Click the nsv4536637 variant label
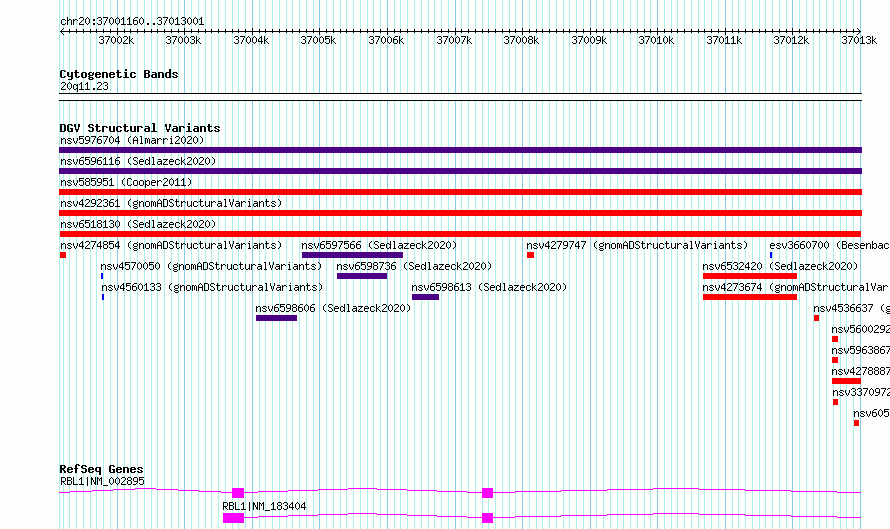Screen dimensions: 890x529 tap(851, 308)
